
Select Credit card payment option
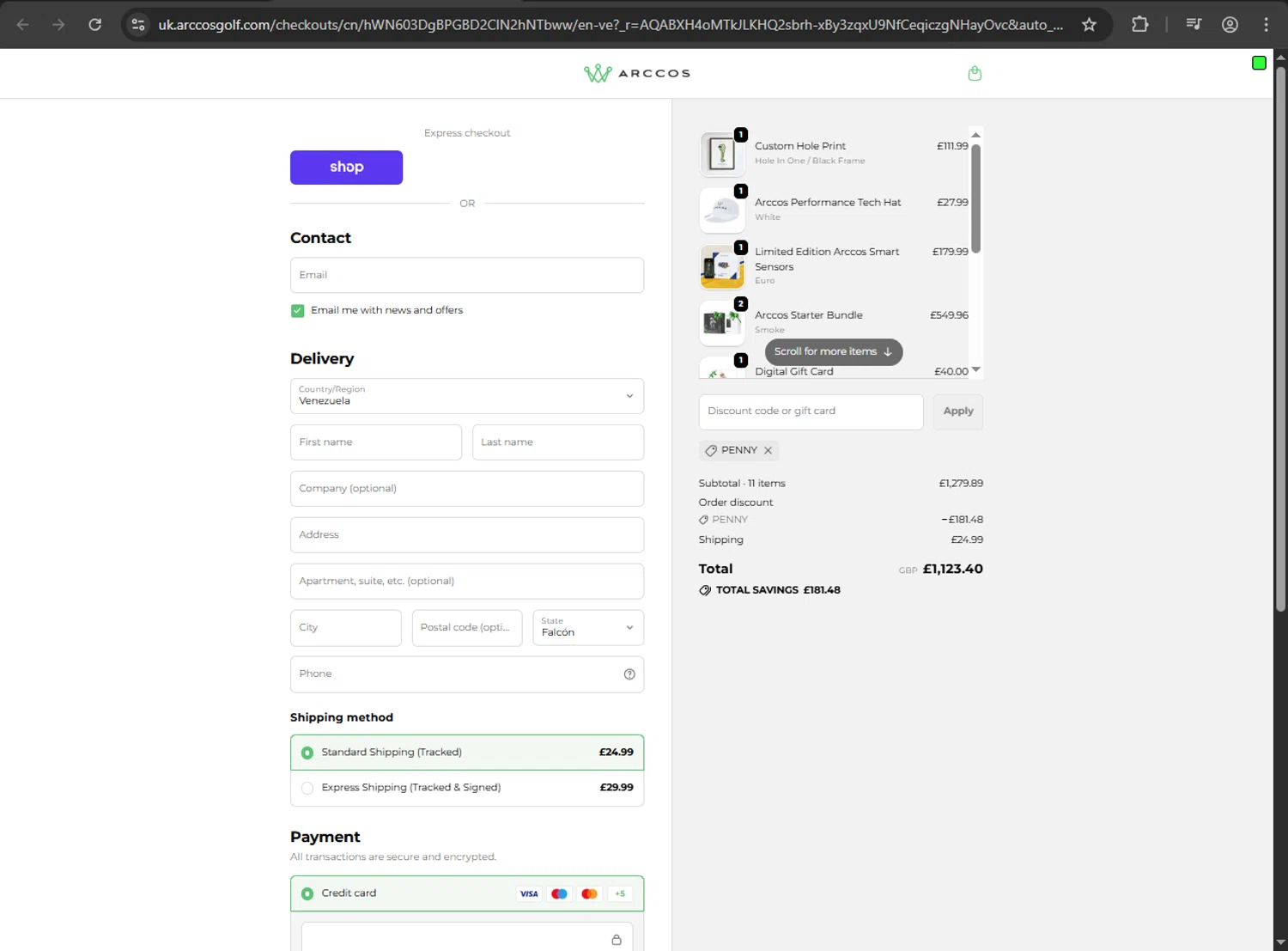(467, 893)
